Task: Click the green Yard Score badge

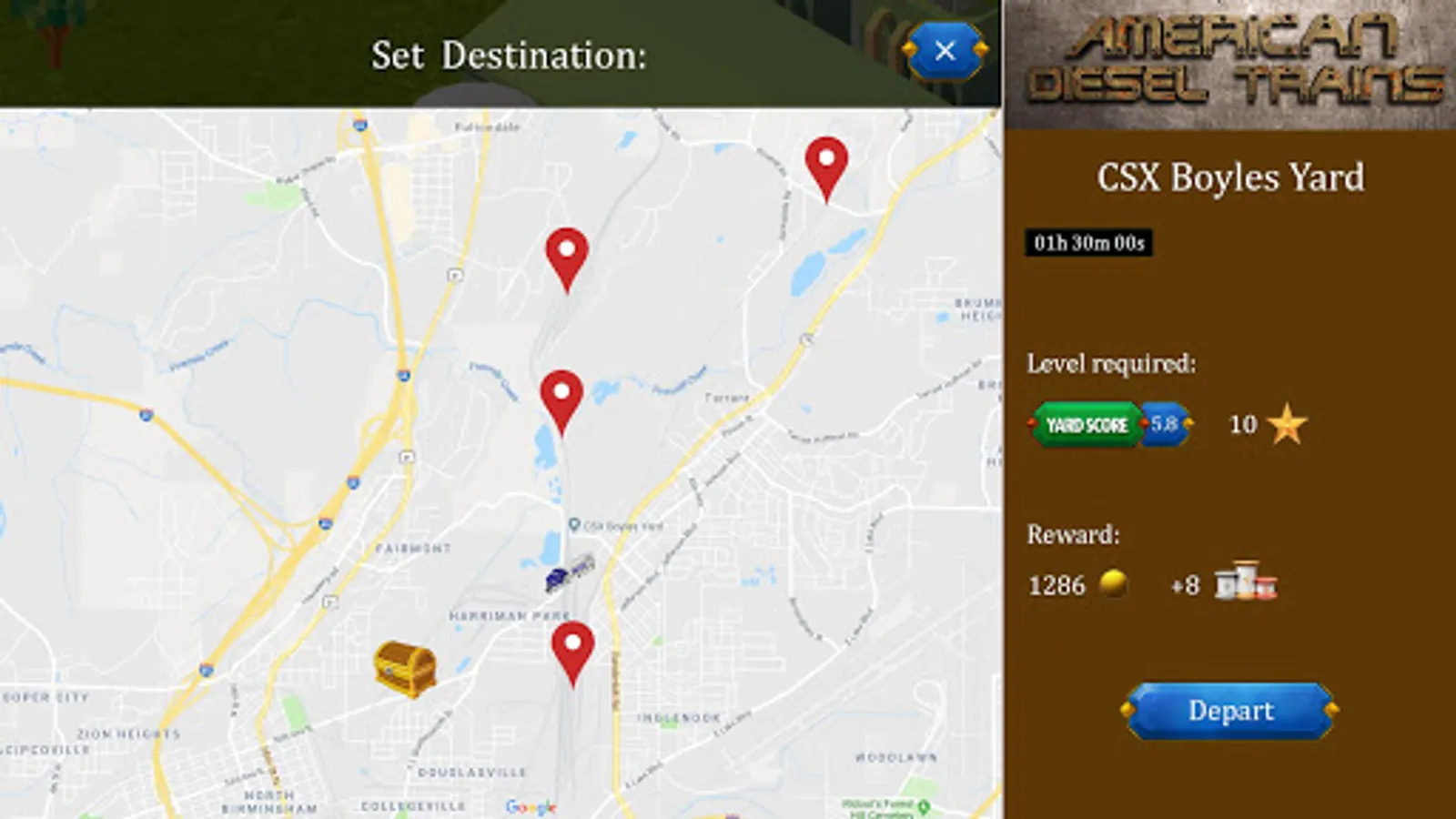Action: [1086, 425]
